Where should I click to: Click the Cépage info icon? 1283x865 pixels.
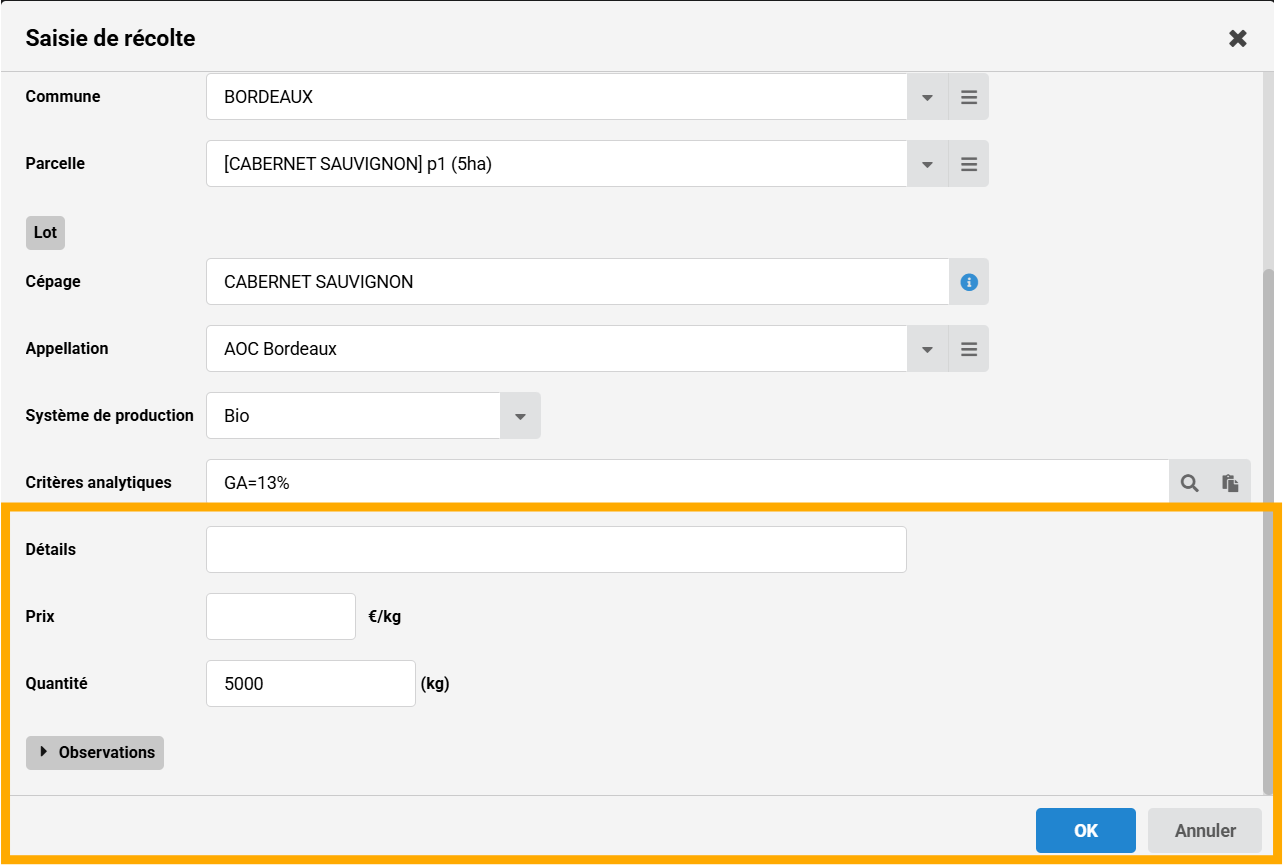point(968,282)
